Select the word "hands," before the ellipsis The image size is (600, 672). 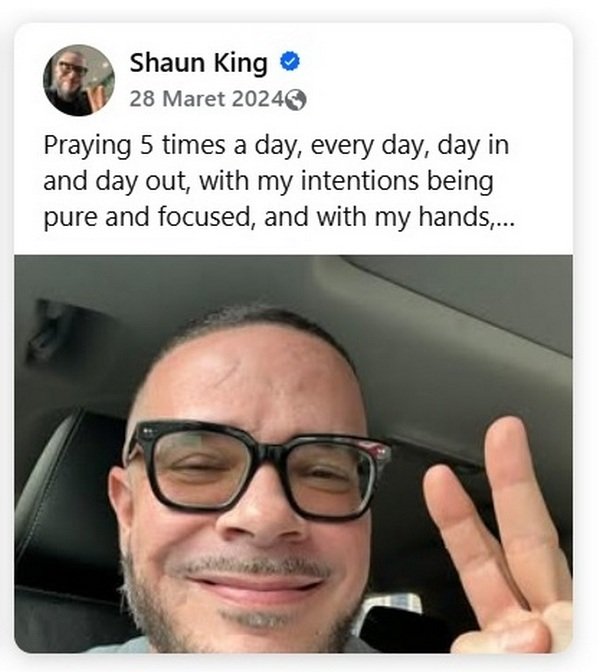(x=457, y=216)
